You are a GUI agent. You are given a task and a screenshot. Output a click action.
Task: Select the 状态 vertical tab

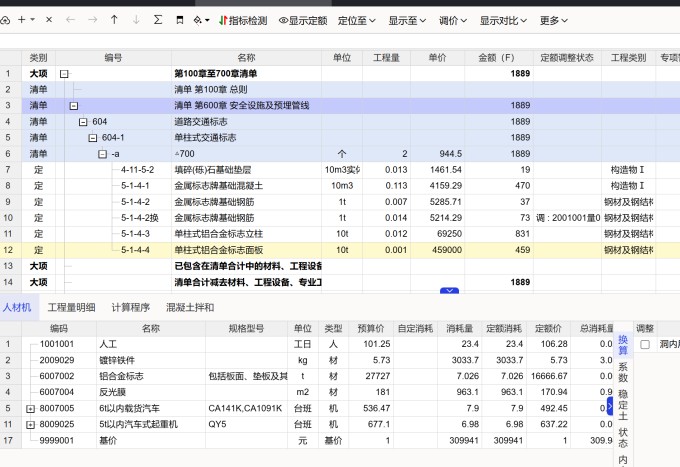click(x=623, y=438)
